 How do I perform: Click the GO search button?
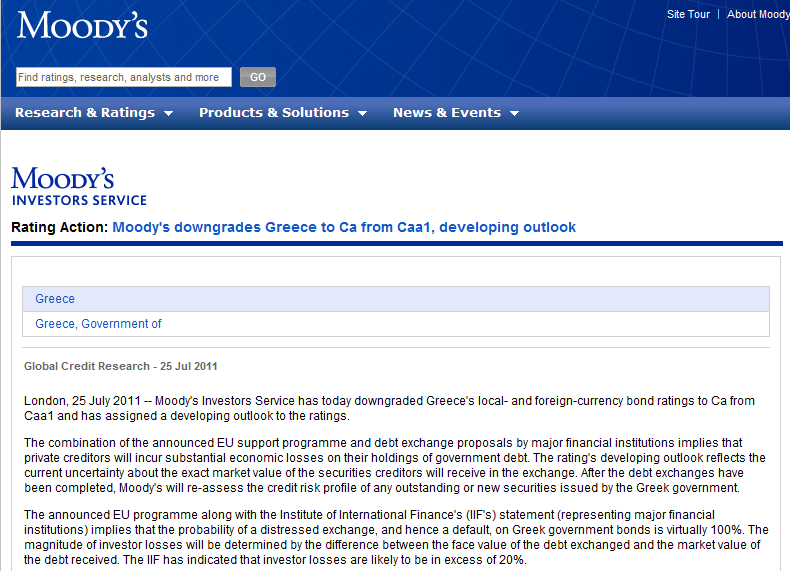[258, 77]
